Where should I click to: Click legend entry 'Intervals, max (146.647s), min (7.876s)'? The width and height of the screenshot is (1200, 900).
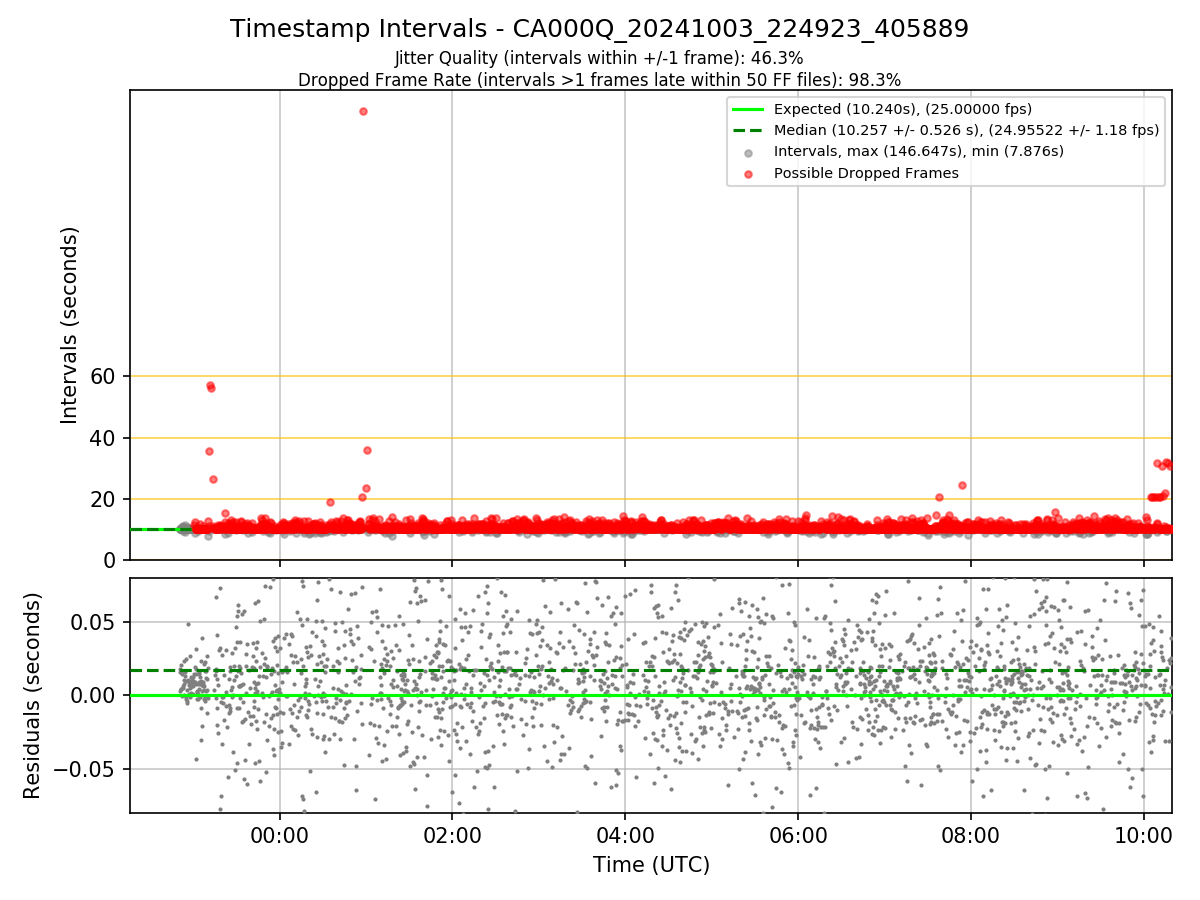tap(919, 151)
